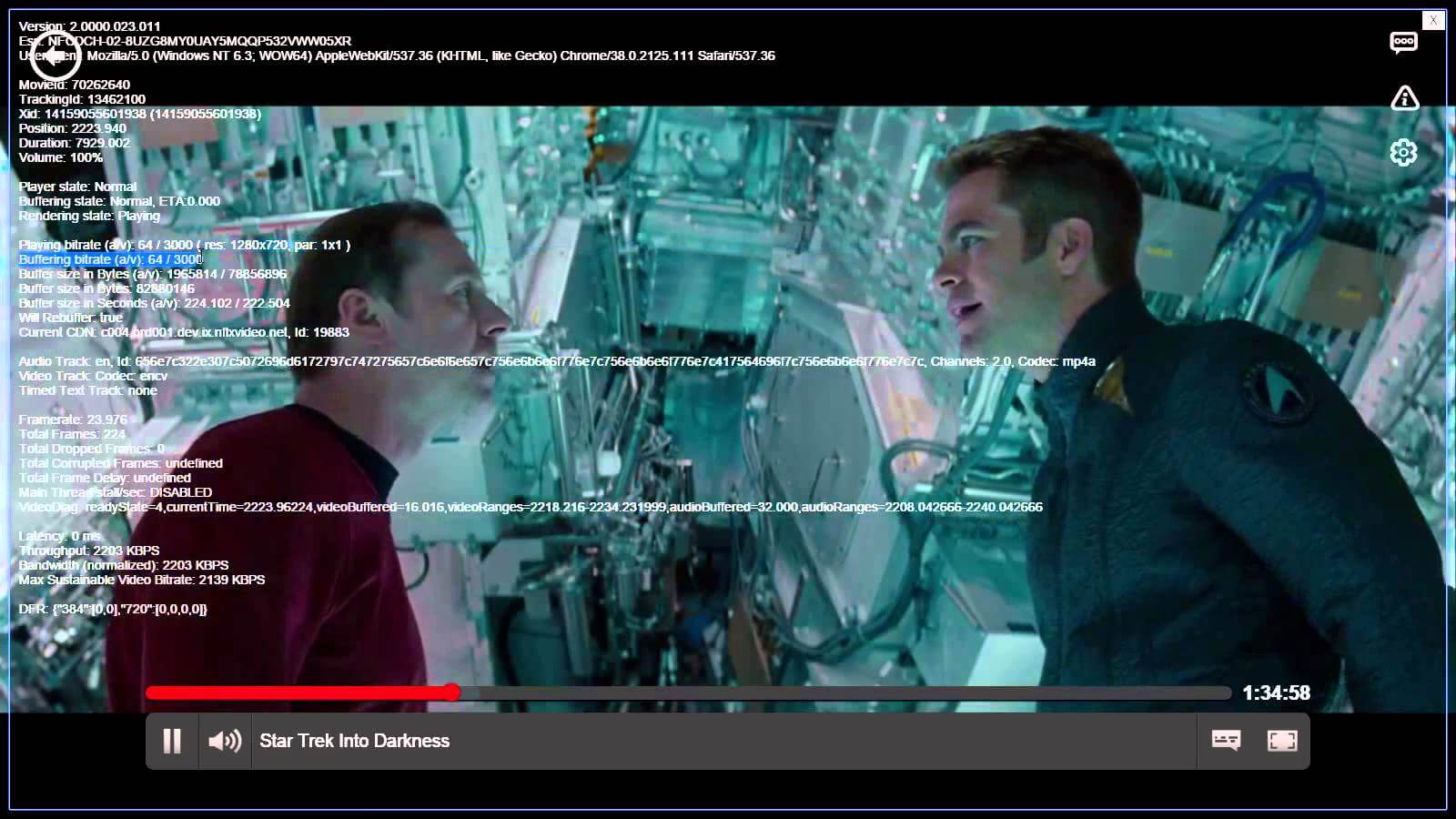Mute audio with the speaker icon
The image size is (1456, 819).
click(x=225, y=741)
